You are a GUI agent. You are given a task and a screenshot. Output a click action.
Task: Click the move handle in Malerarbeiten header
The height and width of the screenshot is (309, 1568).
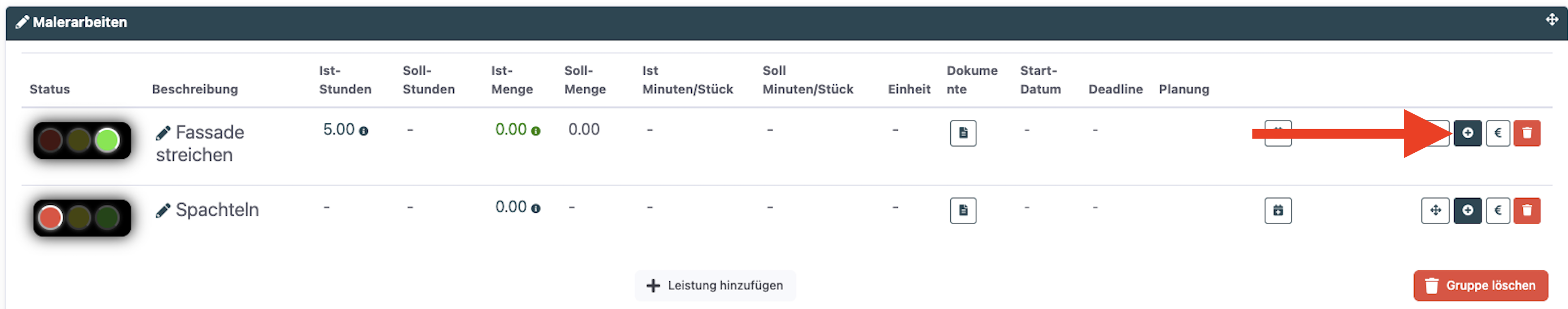pyautogui.click(x=1552, y=19)
